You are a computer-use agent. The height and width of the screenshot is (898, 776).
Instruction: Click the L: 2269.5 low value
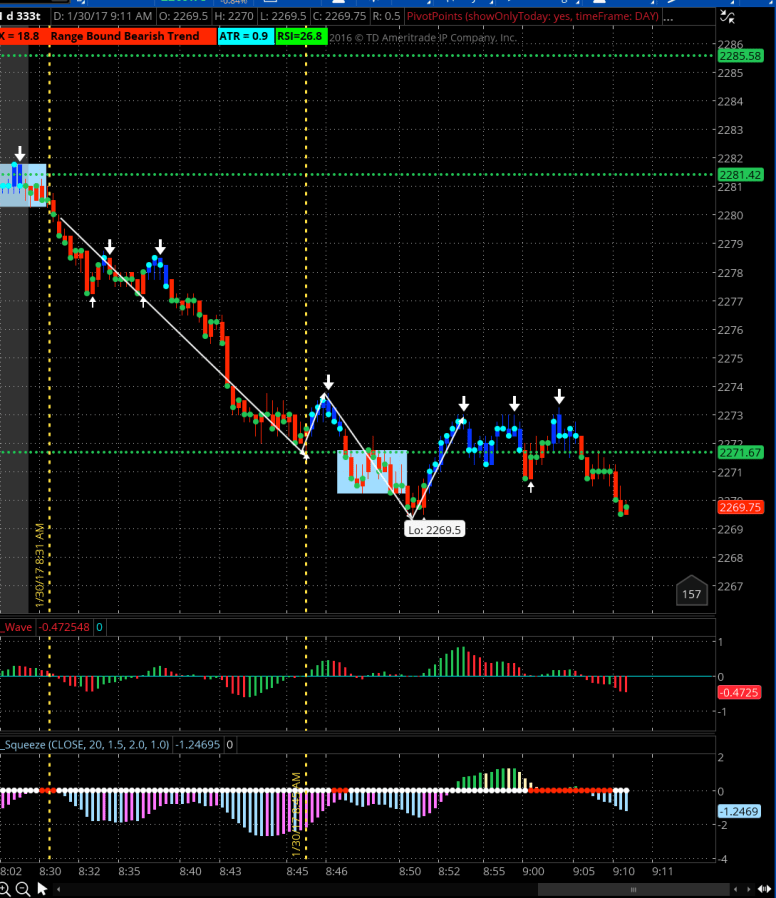pos(282,16)
